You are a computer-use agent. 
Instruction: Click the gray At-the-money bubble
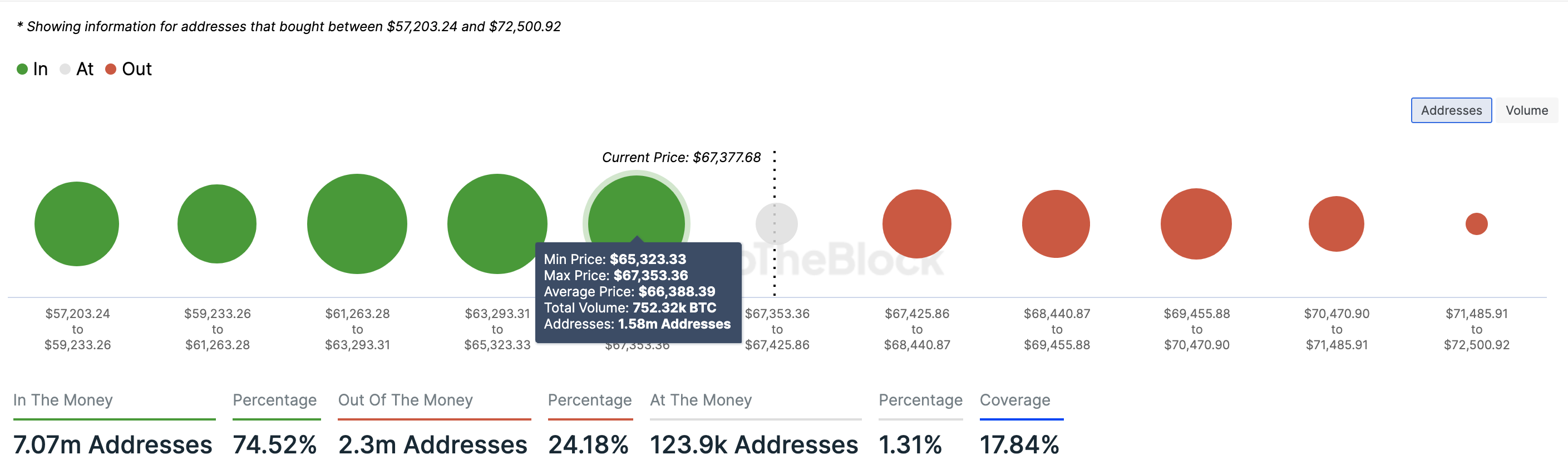pyautogui.click(x=776, y=223)
